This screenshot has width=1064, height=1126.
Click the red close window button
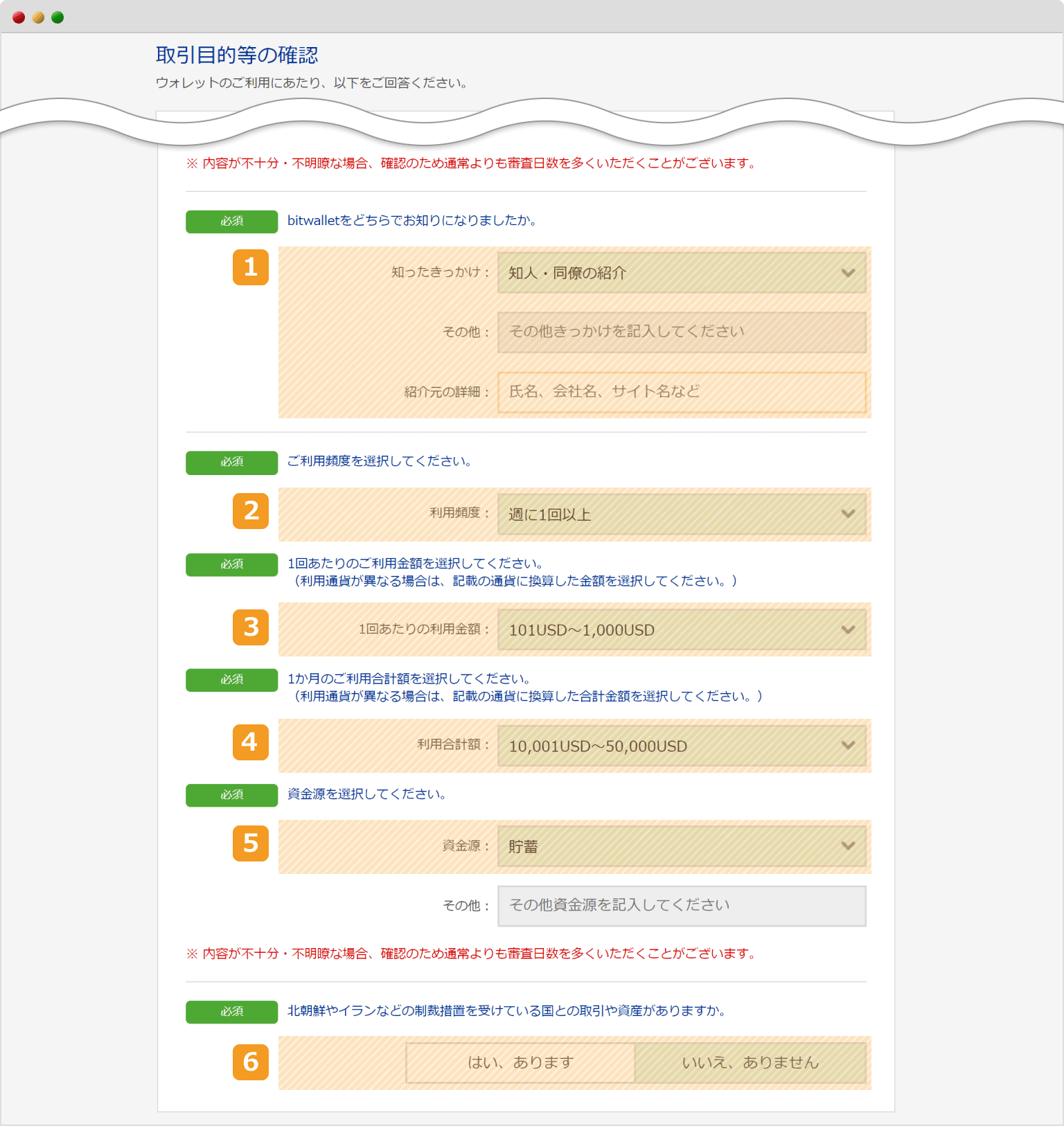pos(19,17)
